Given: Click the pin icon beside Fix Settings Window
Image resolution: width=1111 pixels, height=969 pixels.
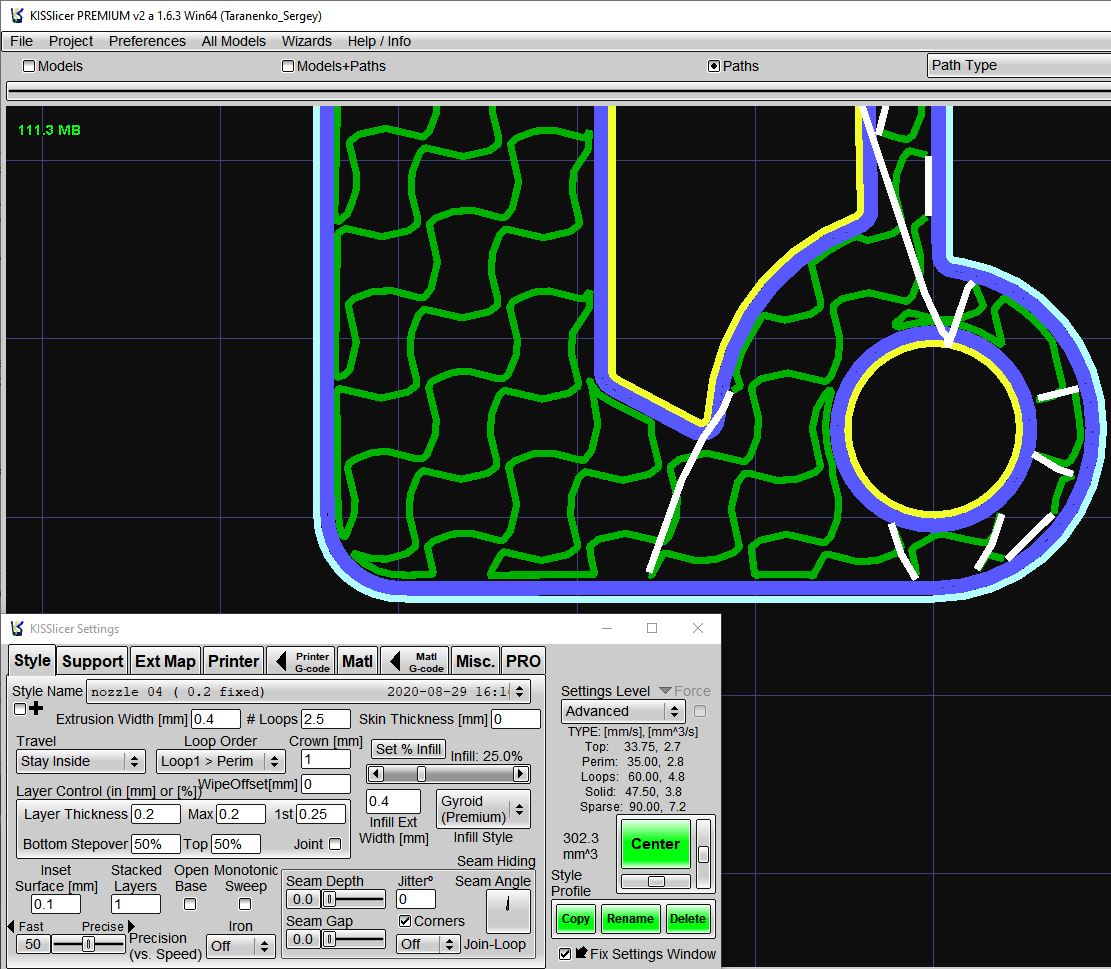Looking at the screenshot, I should [581, 953].
